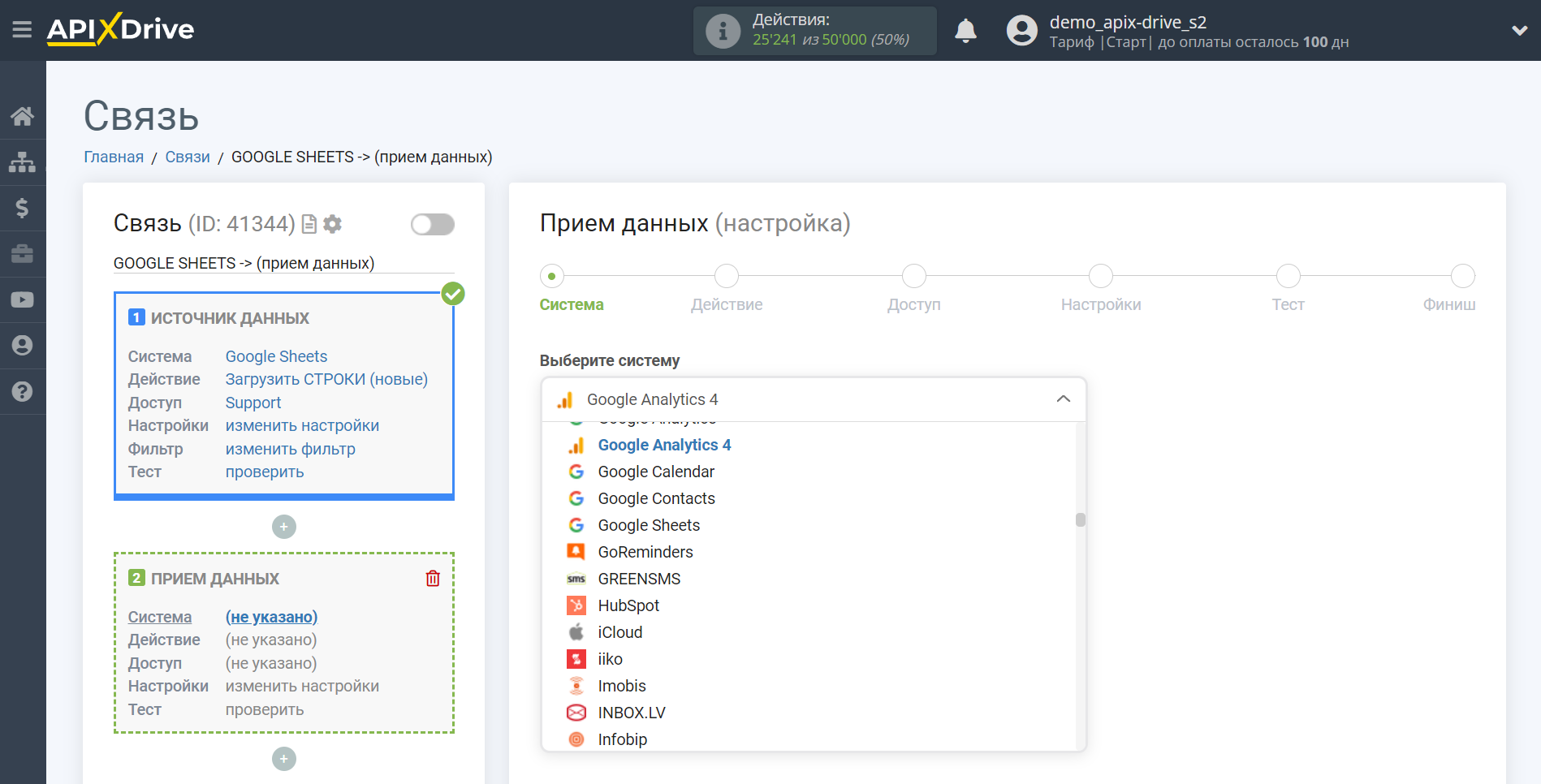The width and height of the screenshot is (1541, 784).
Task: Open the Google Sheets source system link
Action: point(276,356)
